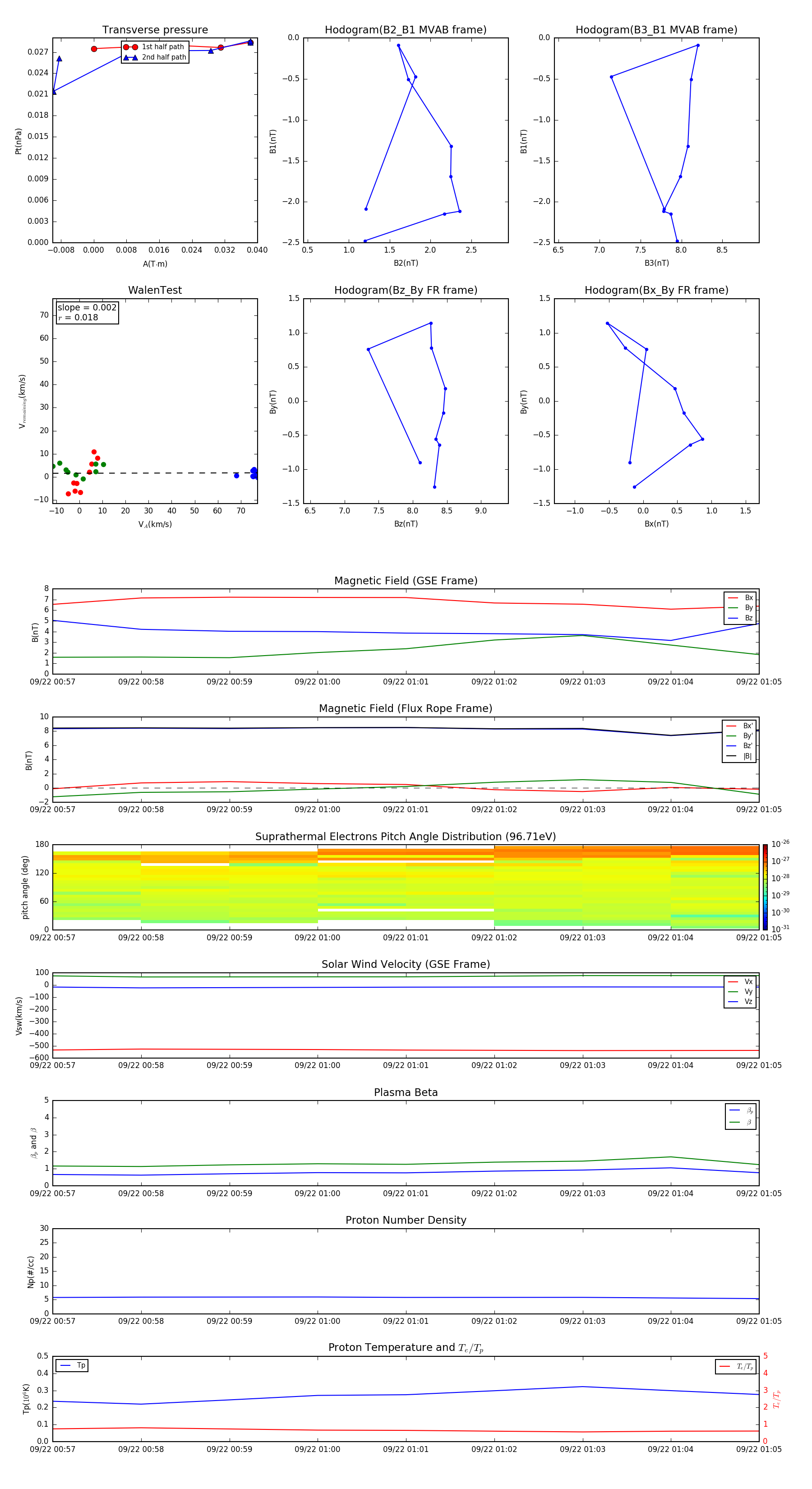Screen dimensions: 812x1489
Task: Click the By' legend entry in Flux Rope panel
Action: pyautogui.click(x=739, y=736)
